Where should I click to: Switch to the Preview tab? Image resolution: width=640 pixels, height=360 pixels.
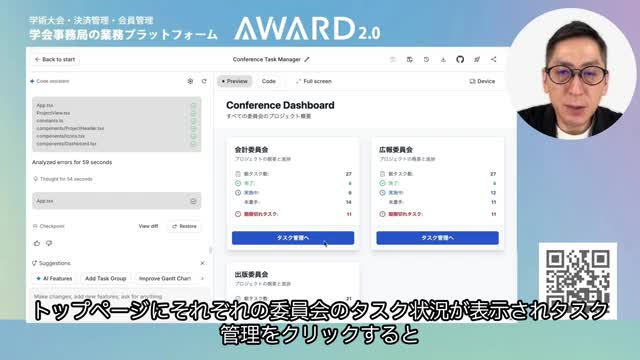click(235, 81)
